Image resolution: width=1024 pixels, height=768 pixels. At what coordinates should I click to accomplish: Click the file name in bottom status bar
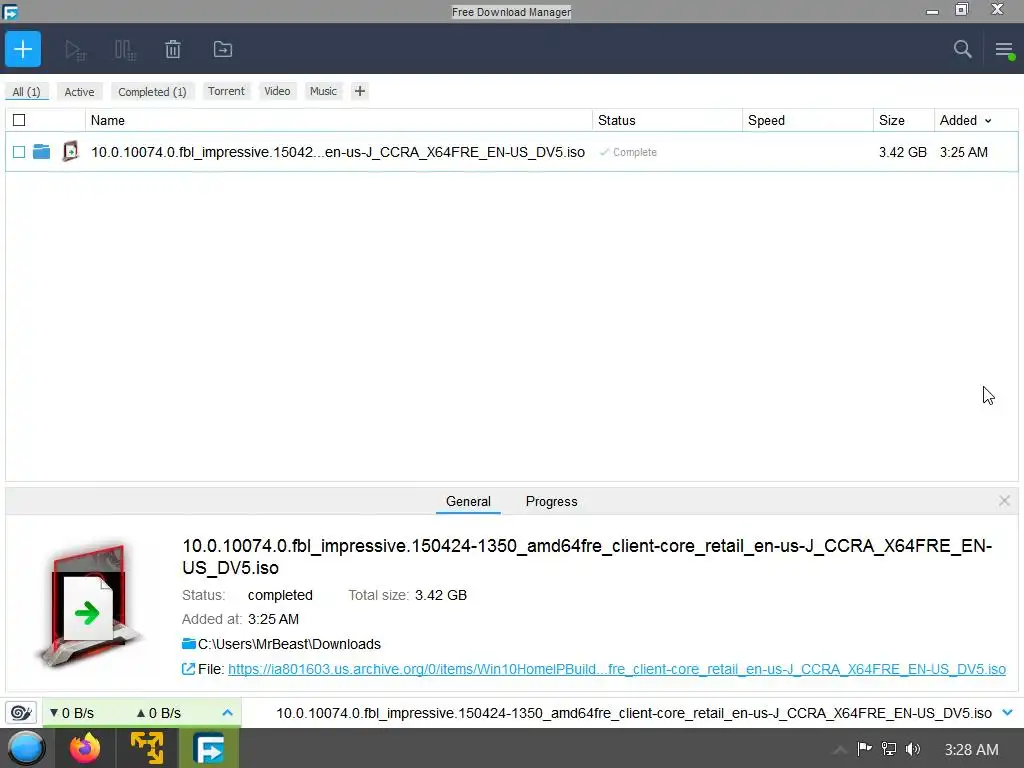click(633, 712)
